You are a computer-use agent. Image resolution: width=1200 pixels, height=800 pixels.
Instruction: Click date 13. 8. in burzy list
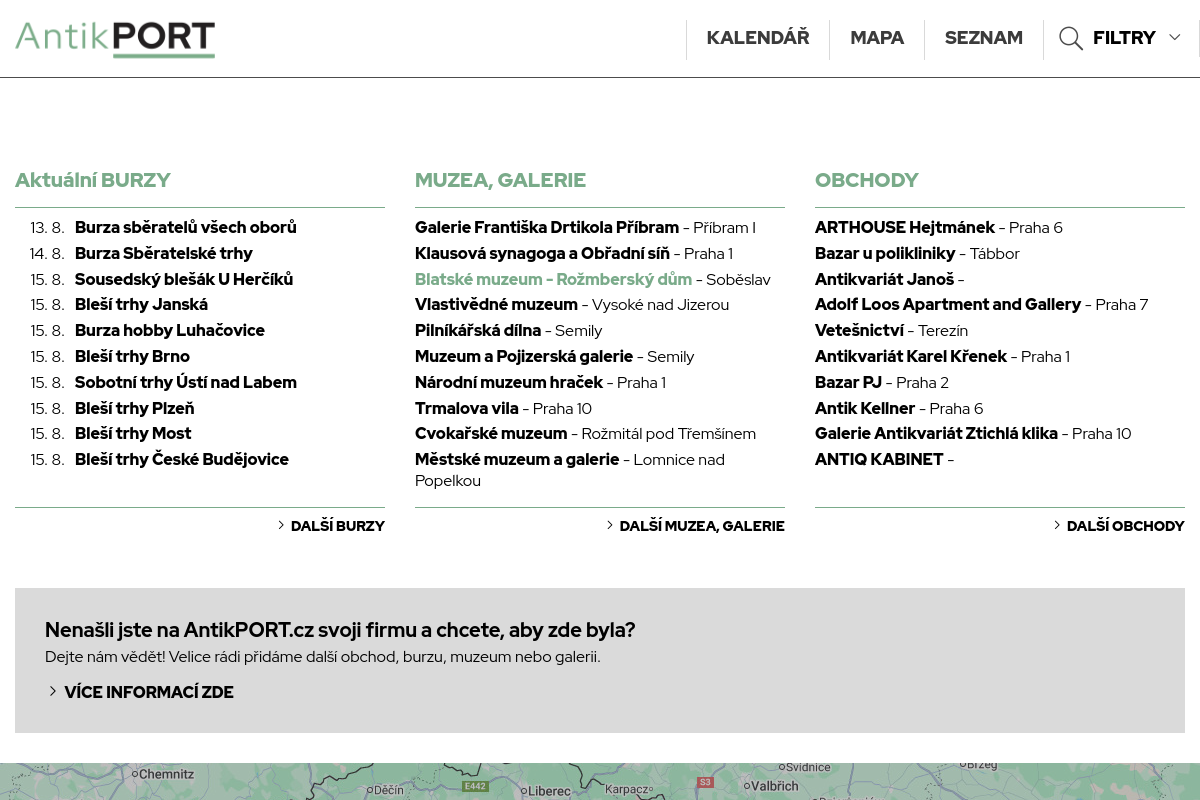point(47,227)
